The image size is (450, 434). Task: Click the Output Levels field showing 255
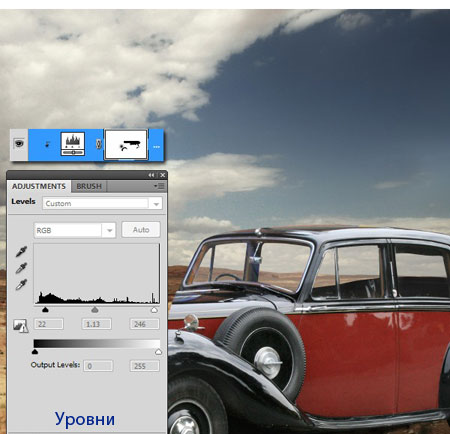tap(144, 366)
